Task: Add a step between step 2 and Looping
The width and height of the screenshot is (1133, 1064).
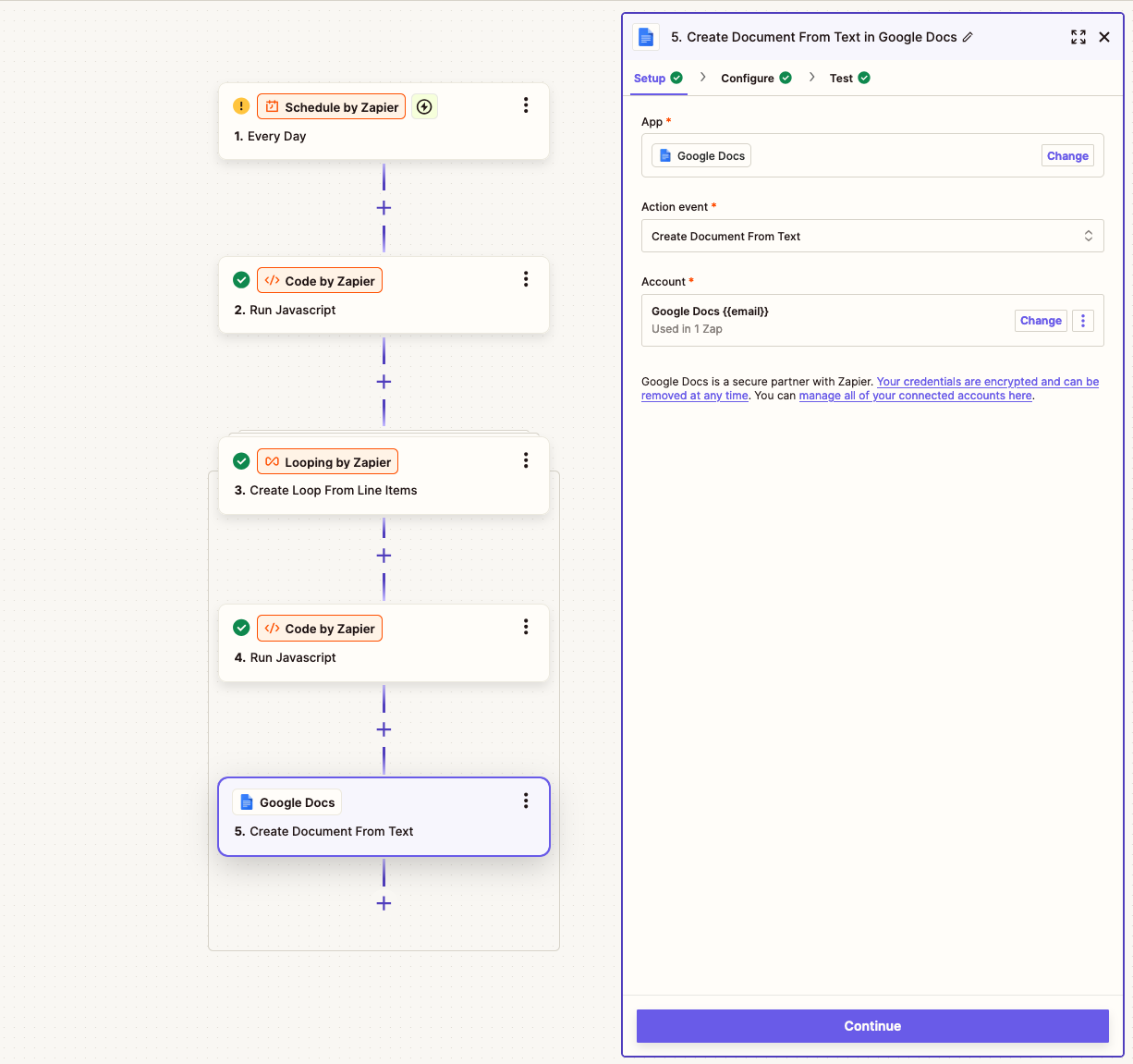Action: pos(384,382)
